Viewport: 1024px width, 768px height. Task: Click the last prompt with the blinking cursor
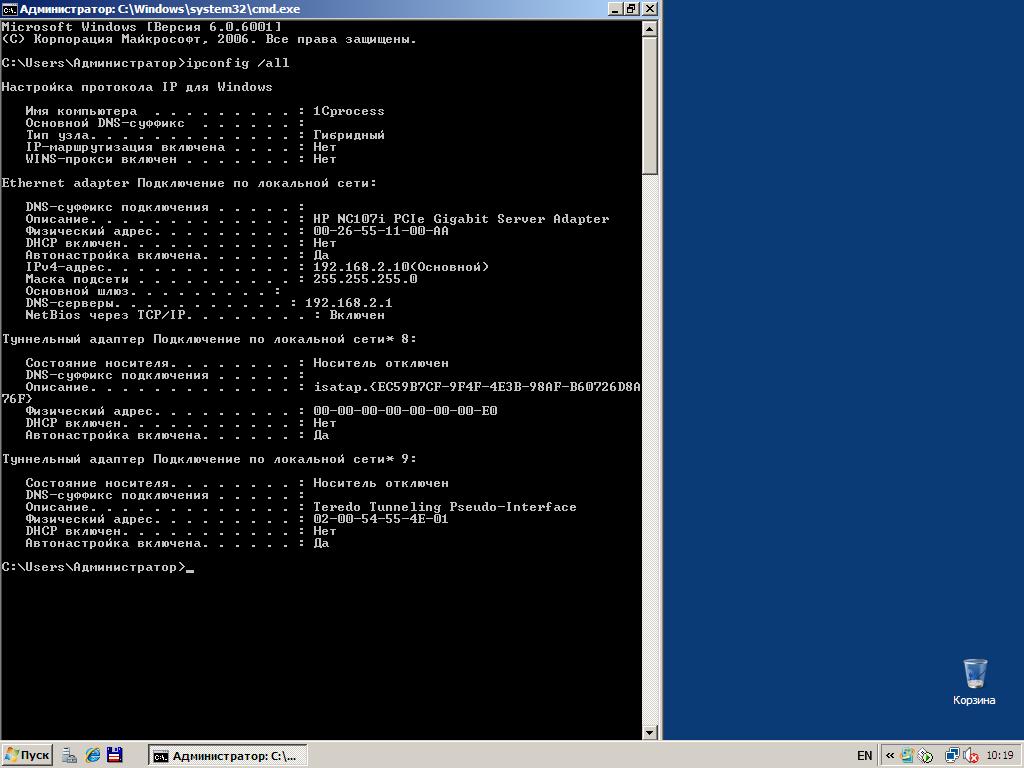(98, 568)
